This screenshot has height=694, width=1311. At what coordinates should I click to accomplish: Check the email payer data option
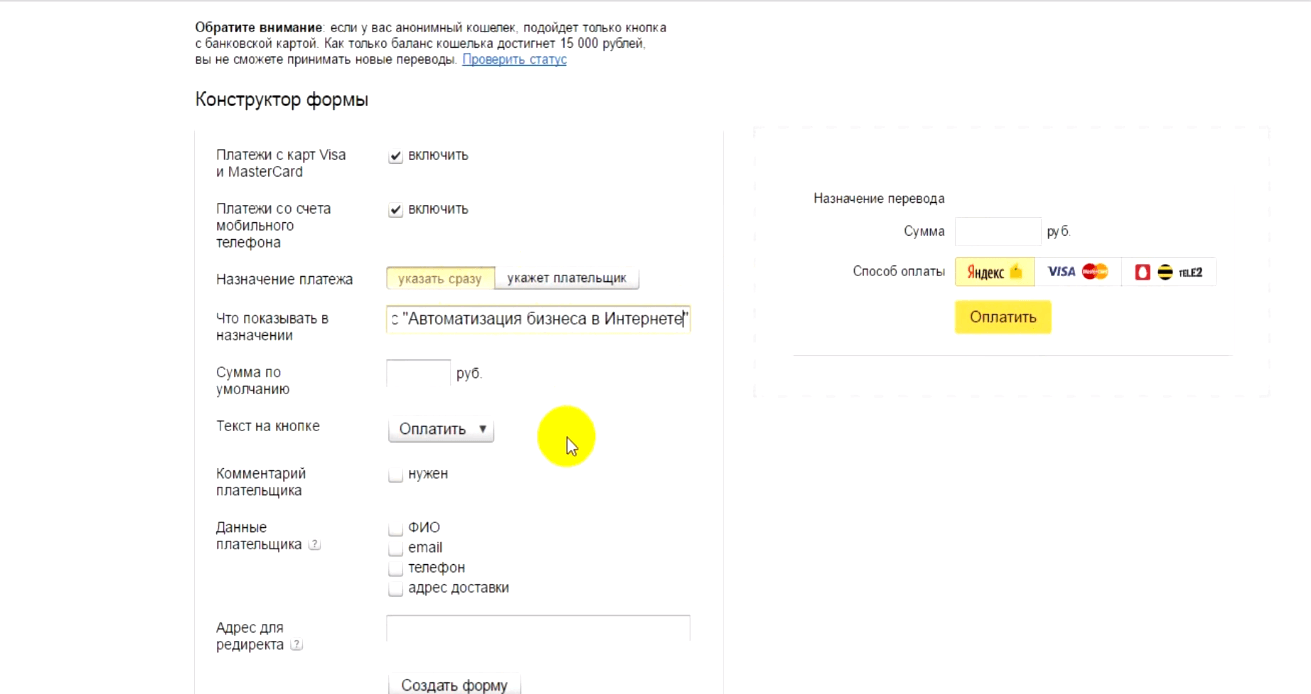click(x=396, y=548)
